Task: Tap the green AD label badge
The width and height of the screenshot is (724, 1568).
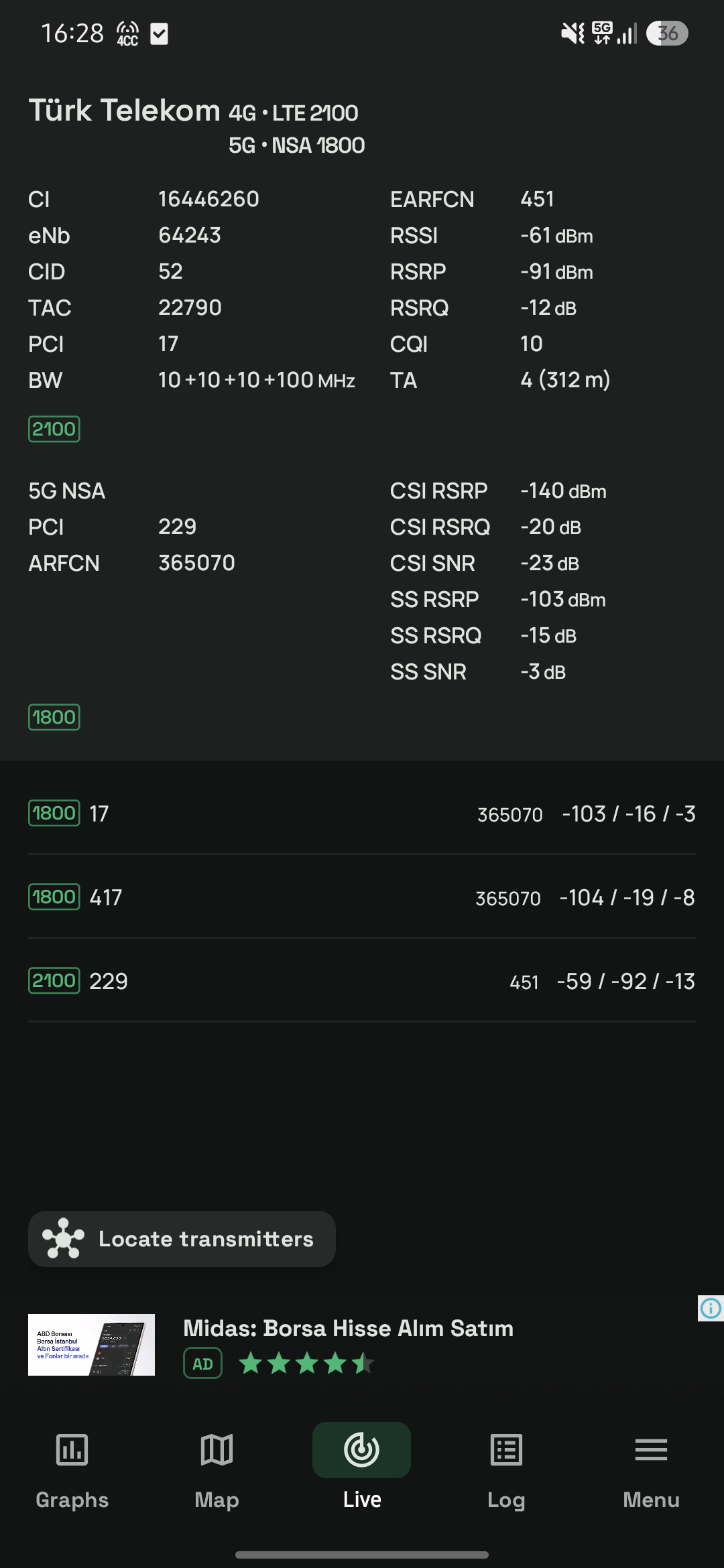Action: click(x=202, y=1363)
